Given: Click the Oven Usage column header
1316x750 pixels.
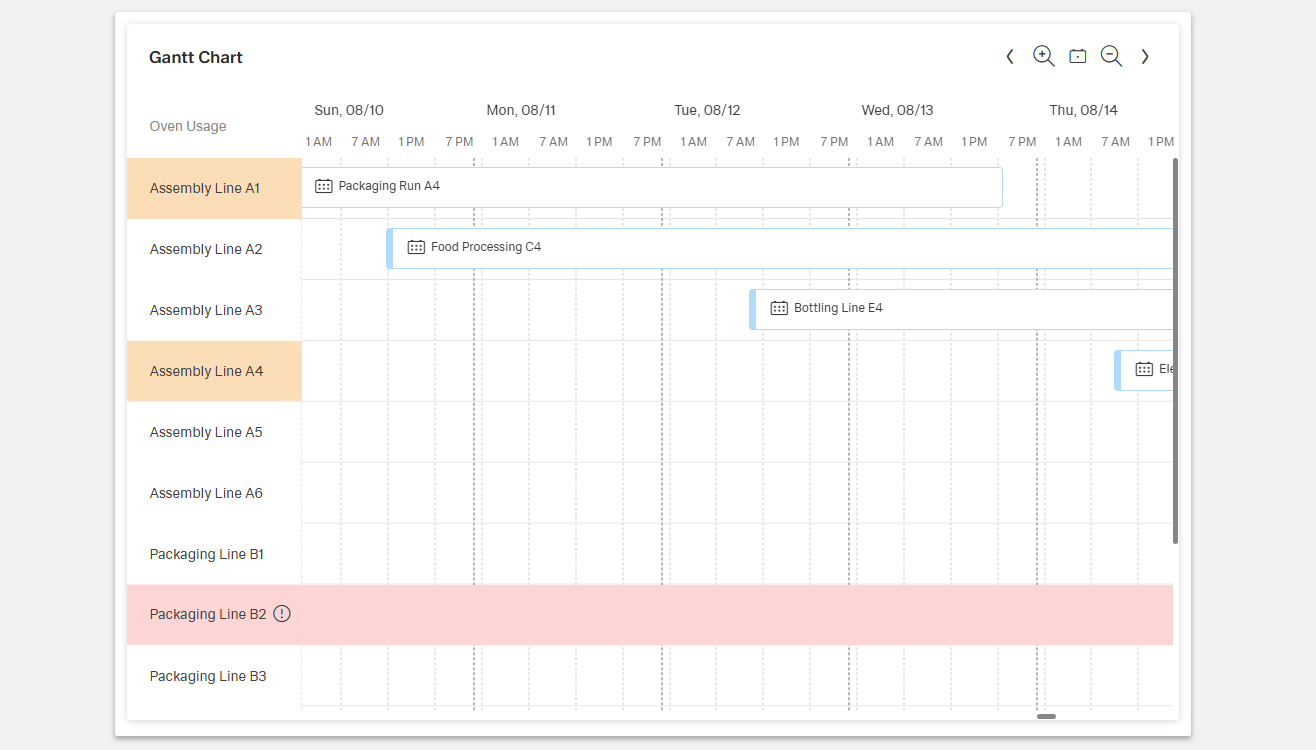Looking at the screenshot, I should [x=187, y=126].
